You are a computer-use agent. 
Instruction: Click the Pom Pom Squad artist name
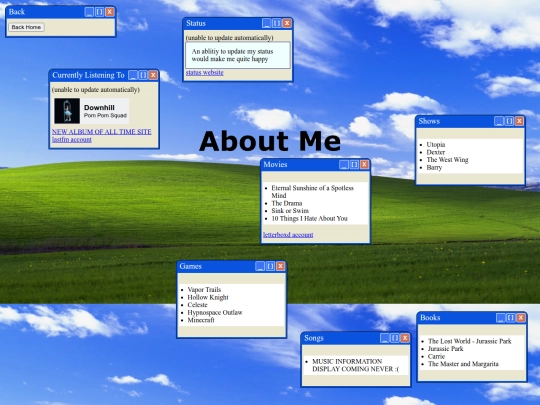(x=105, y=115)
